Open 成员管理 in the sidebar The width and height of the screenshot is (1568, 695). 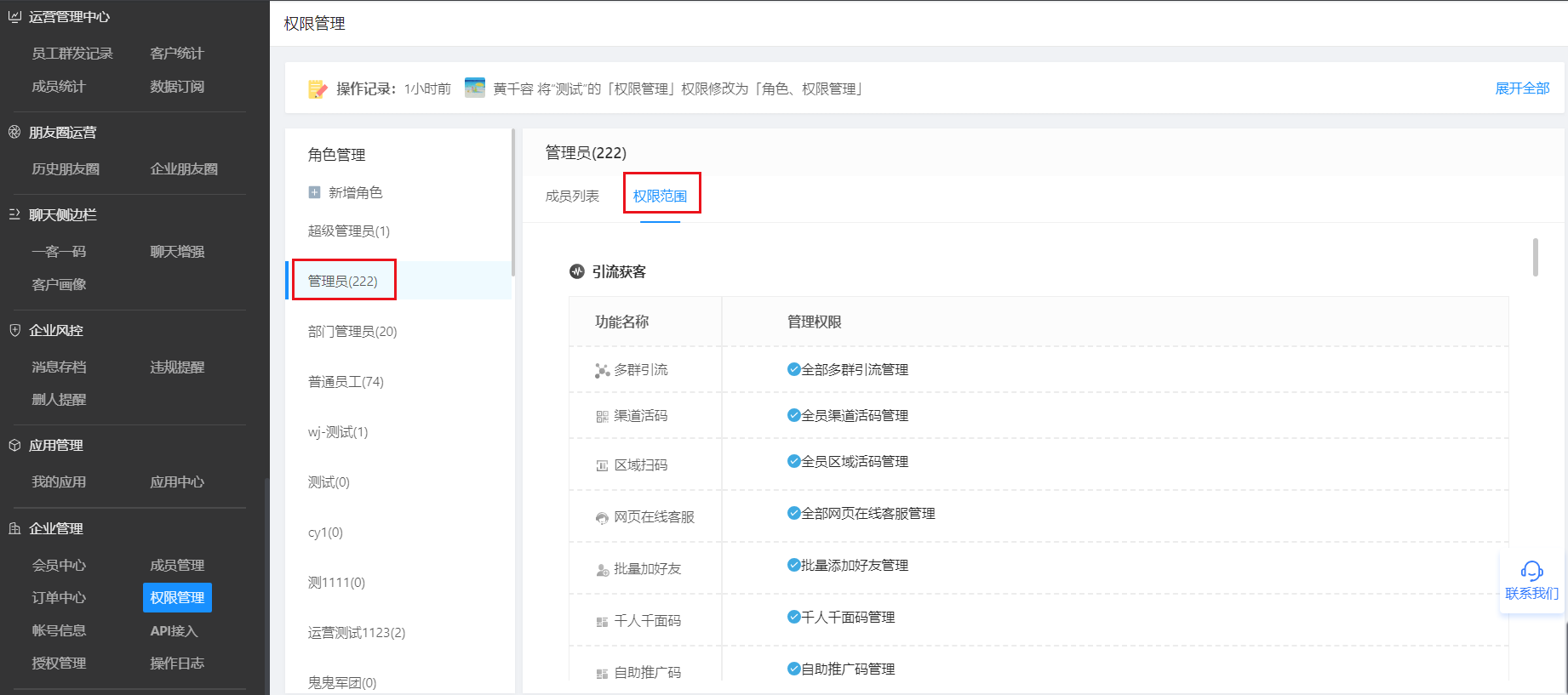click(177, 565)
